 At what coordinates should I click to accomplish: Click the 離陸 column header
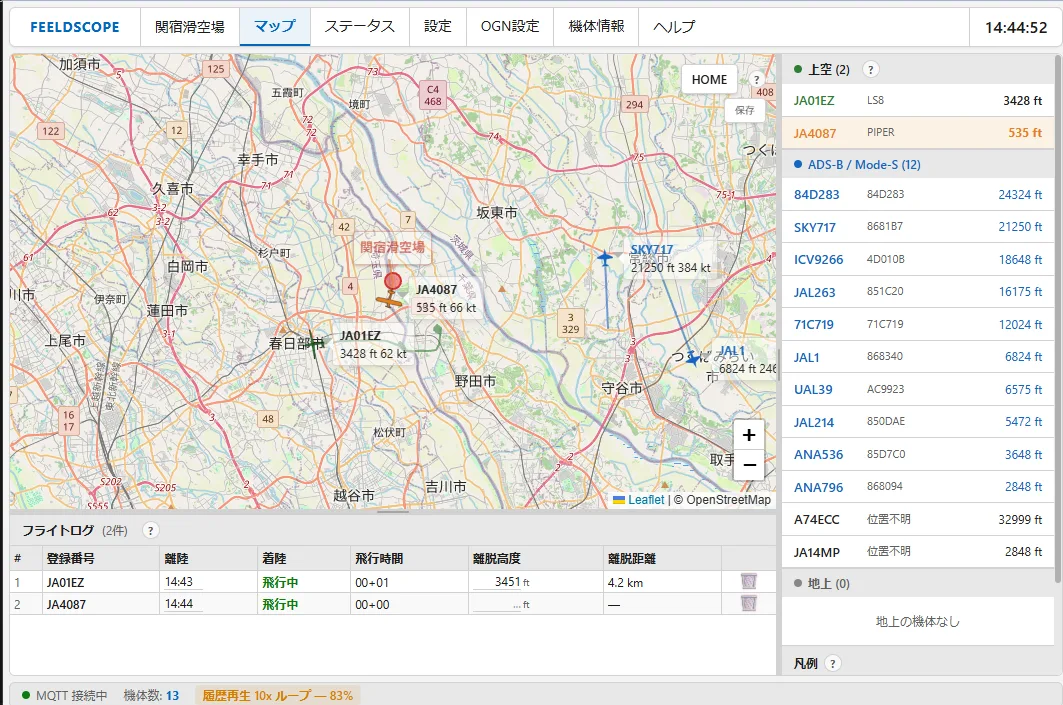pos(208,559)
